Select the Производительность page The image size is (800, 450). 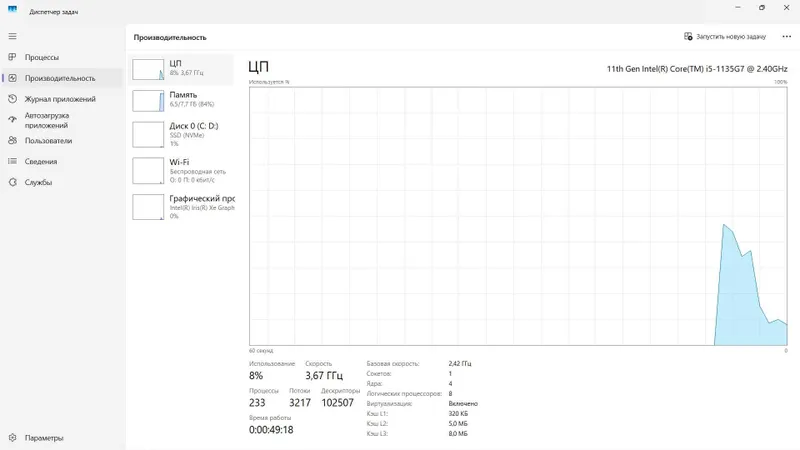(61, 78)
